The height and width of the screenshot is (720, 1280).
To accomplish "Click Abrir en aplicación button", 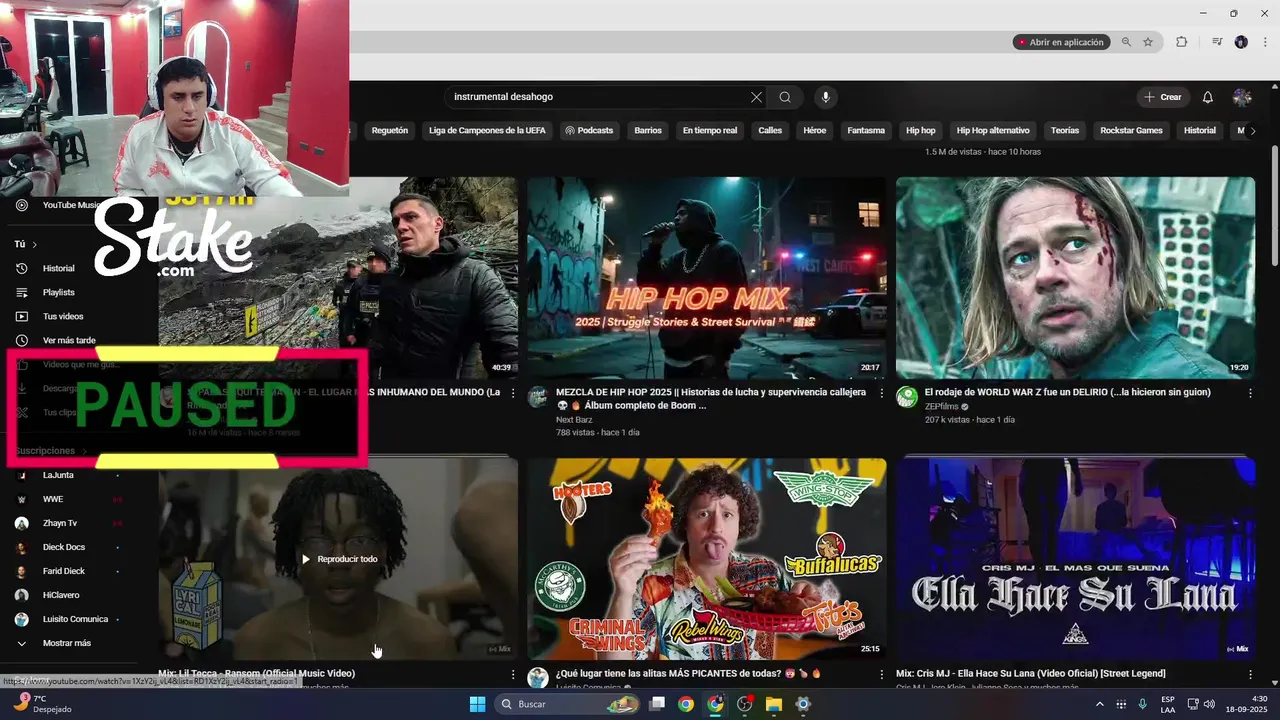I will coord(1061,42).
